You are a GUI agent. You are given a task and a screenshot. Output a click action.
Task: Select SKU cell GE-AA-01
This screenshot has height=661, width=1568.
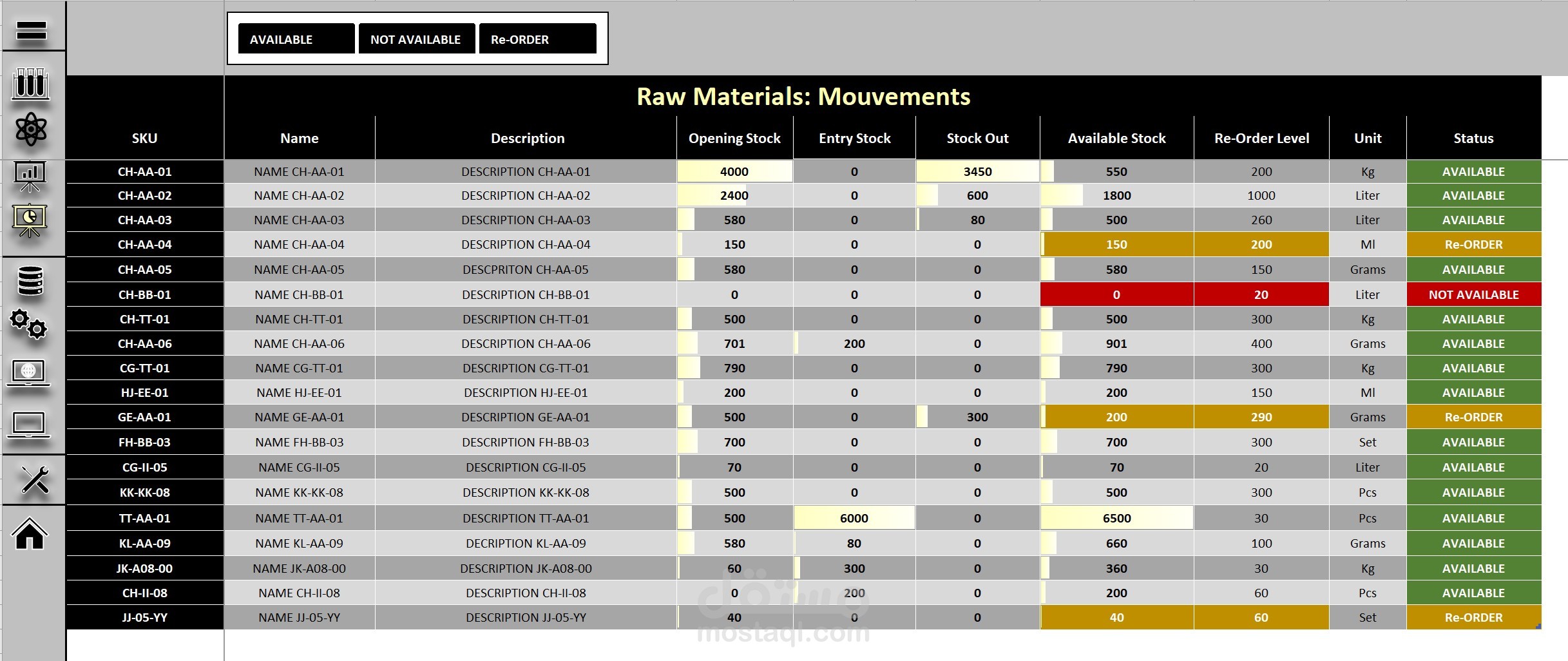click(x=145, y=417)
